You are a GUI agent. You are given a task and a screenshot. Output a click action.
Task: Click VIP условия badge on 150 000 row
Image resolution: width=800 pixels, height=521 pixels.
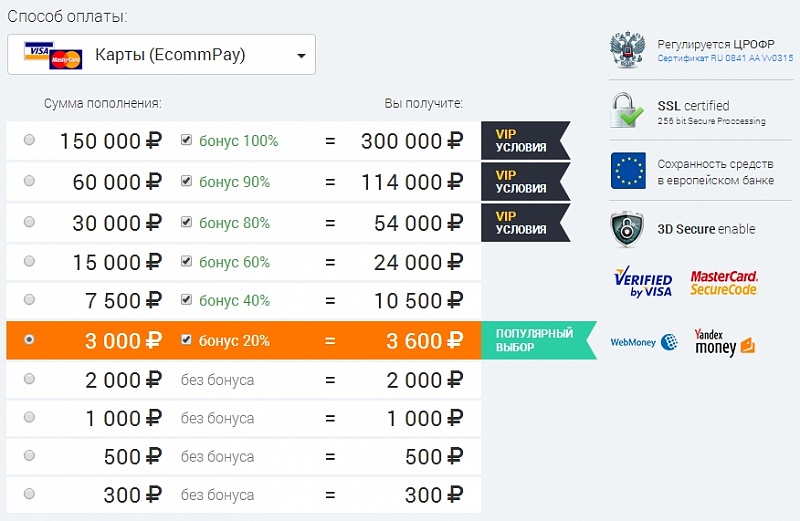click(x=526, y=141)
